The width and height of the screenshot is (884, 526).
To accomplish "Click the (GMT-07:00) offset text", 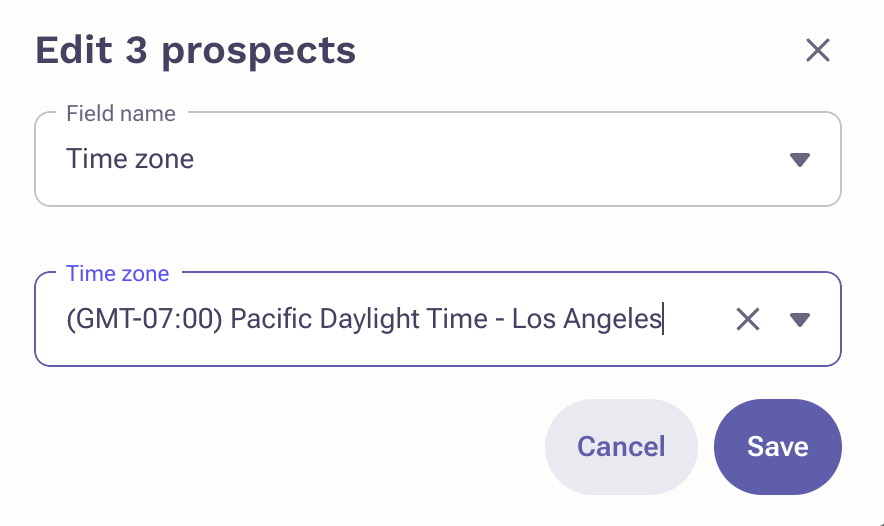I will [144, 319].
